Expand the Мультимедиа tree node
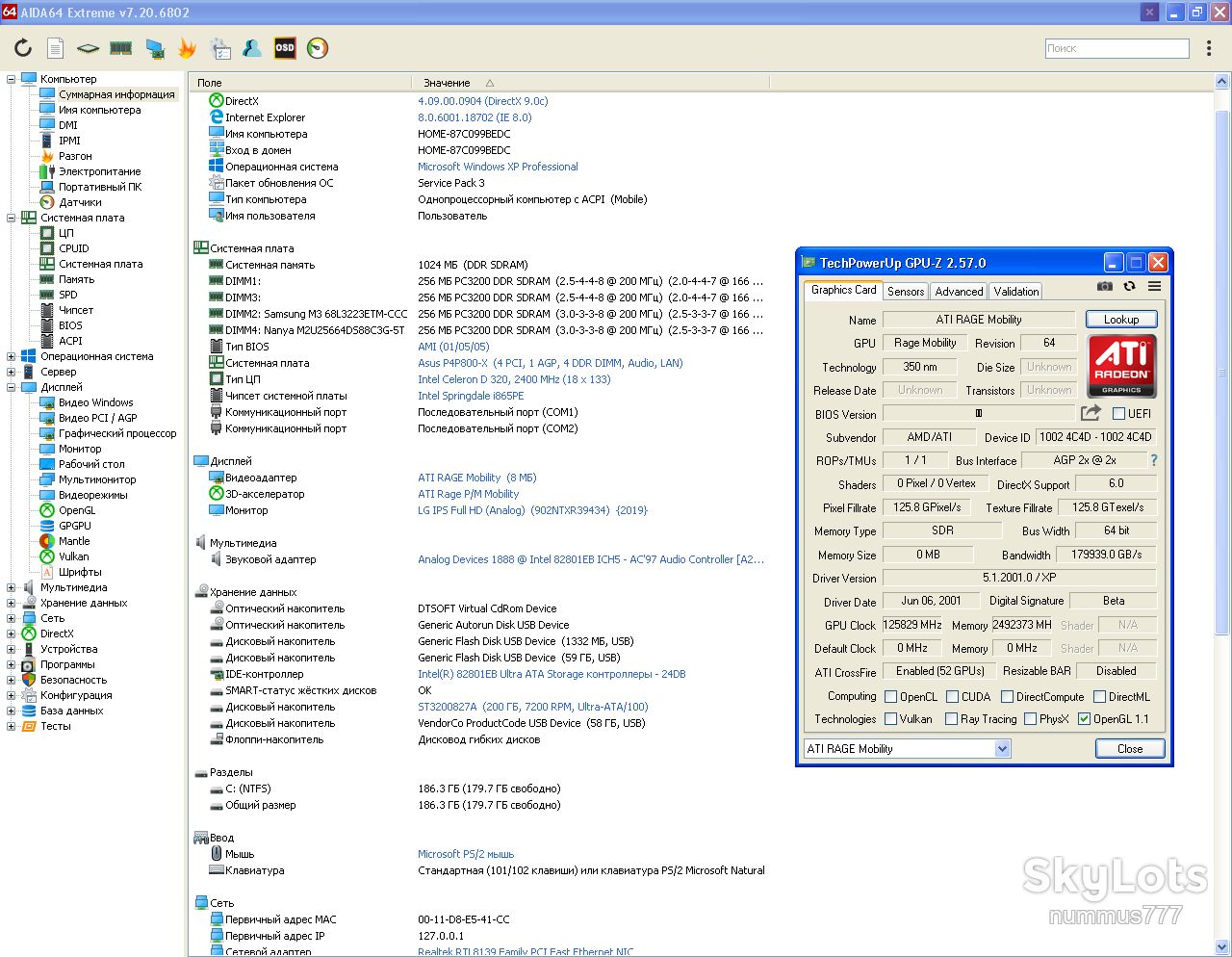Viewport: 1232px width, 957px height. [11, 587]
